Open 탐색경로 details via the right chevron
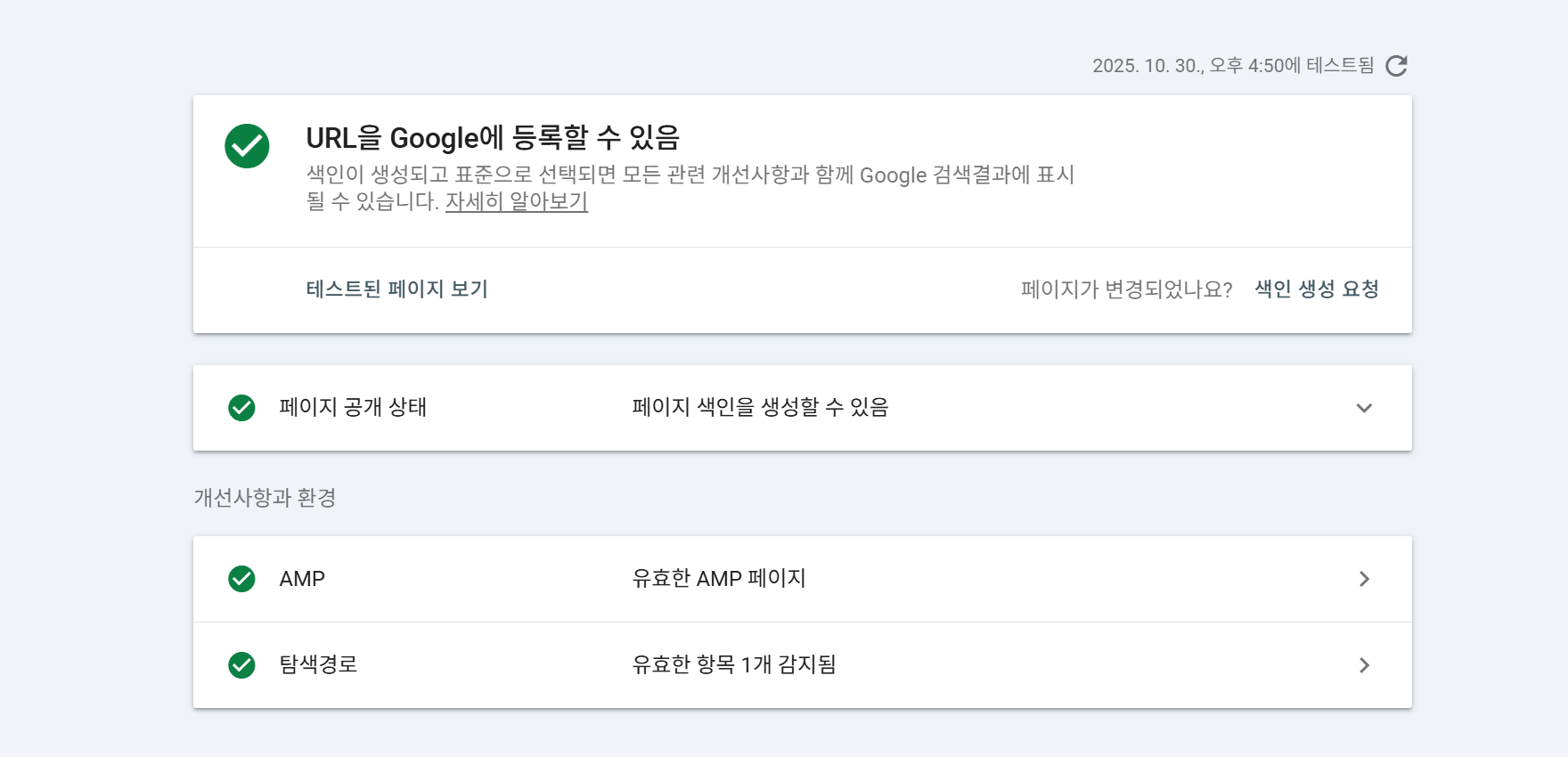This screenshot has height=757, width=1568. pos(1363,665)
